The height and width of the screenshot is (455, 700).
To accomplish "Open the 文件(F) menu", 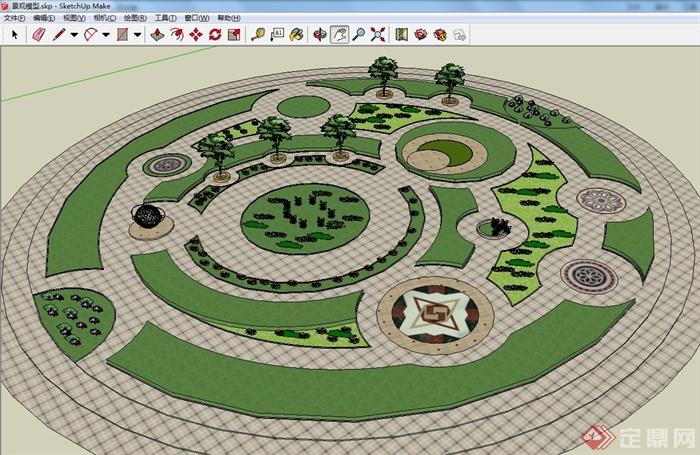I will tap(14, 18).
